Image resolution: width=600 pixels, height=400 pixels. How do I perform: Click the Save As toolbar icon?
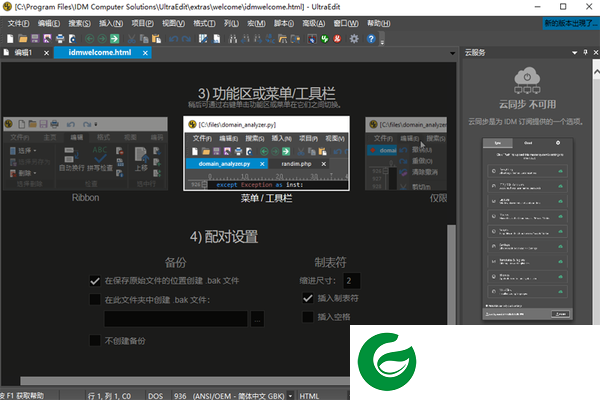point(47,39)
